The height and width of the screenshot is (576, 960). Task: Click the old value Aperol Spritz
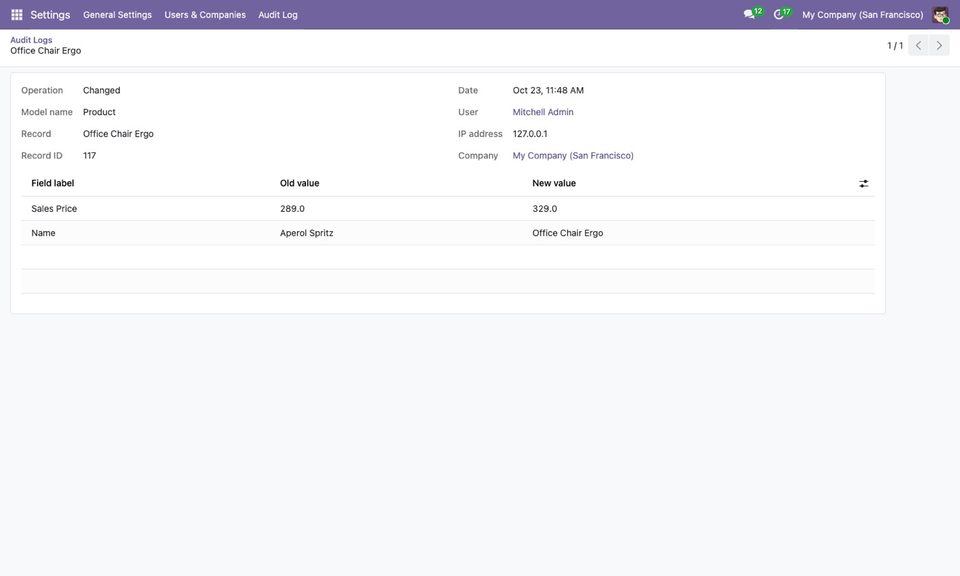pyautogui.click(x=307, y=233)
